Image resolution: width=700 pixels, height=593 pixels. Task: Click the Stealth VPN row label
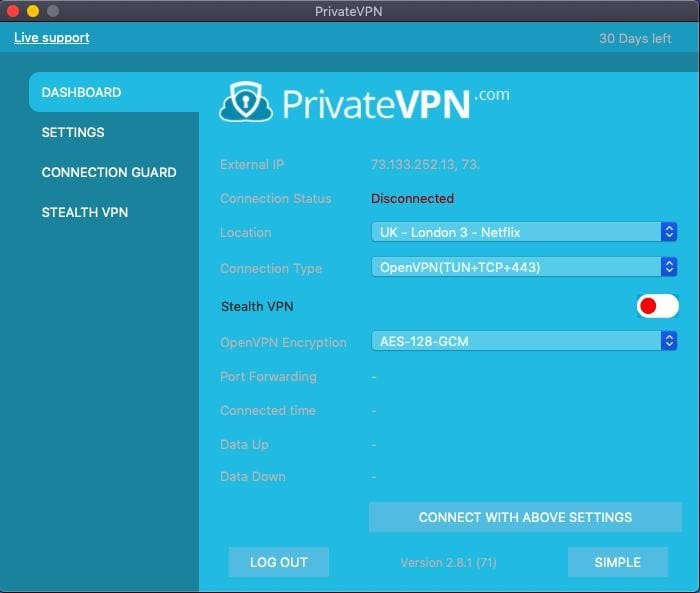click(257, 306)
